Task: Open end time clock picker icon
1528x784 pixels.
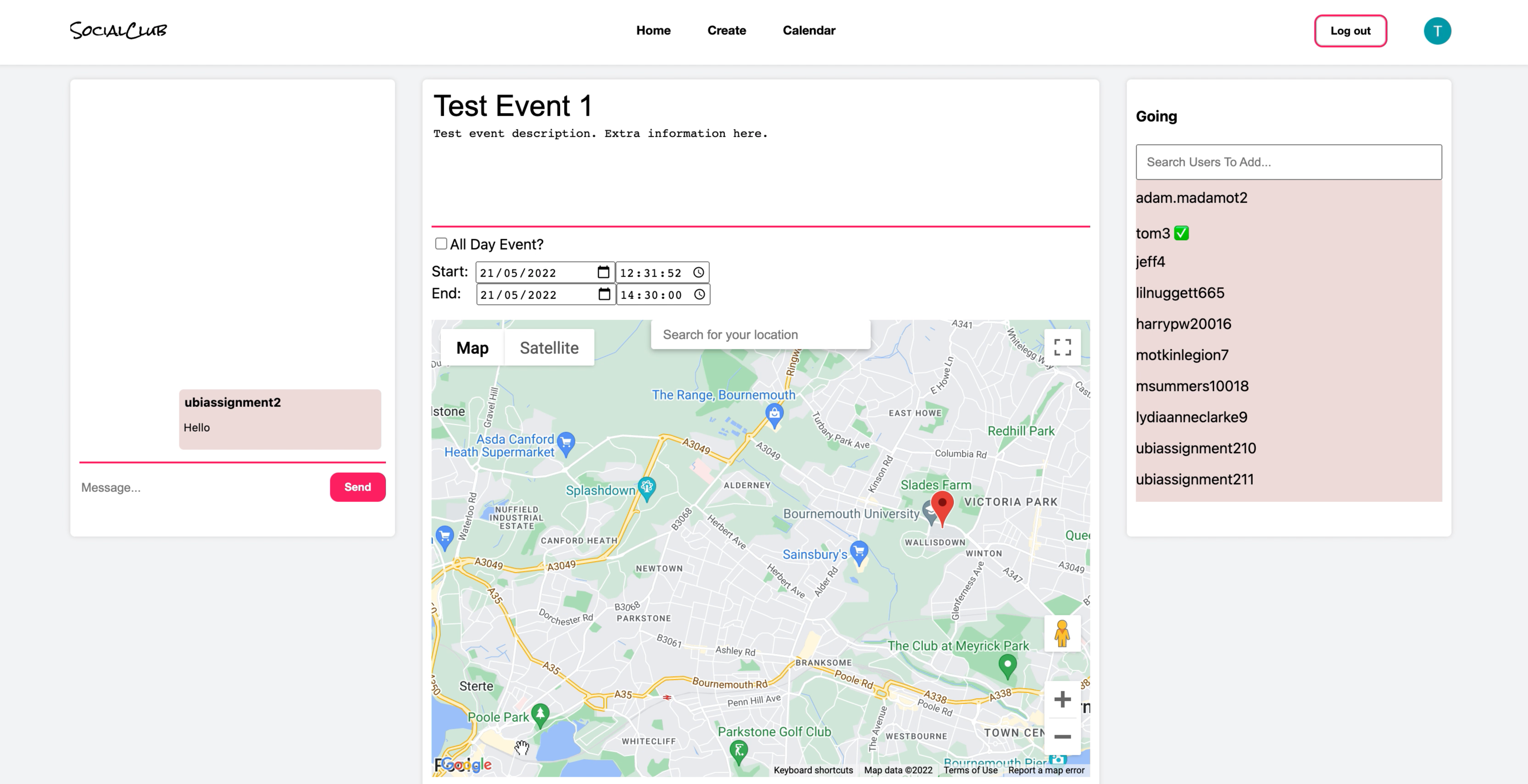Action: click(x=699, y=294)
